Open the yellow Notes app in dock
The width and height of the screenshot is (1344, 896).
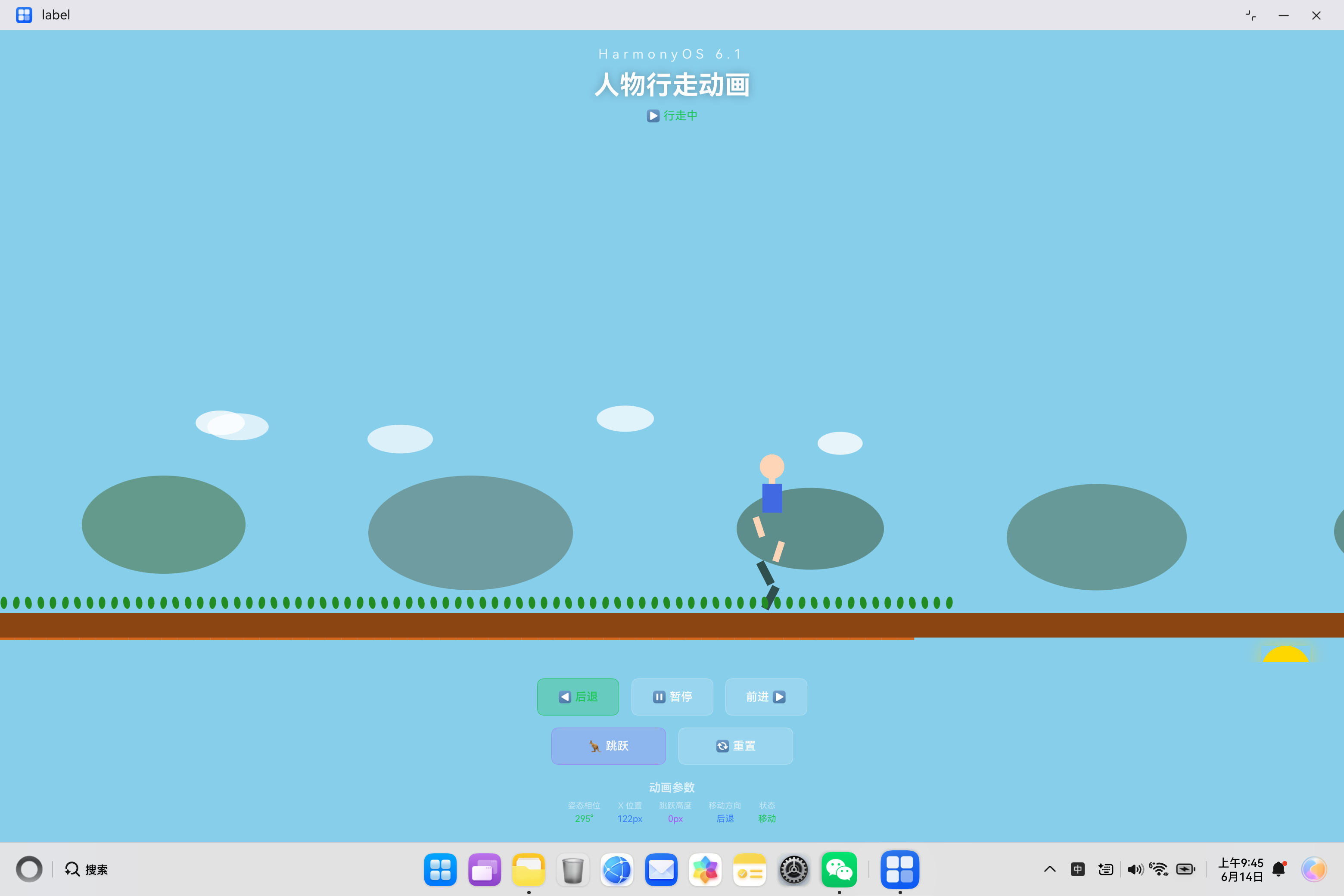click(749, 869)
